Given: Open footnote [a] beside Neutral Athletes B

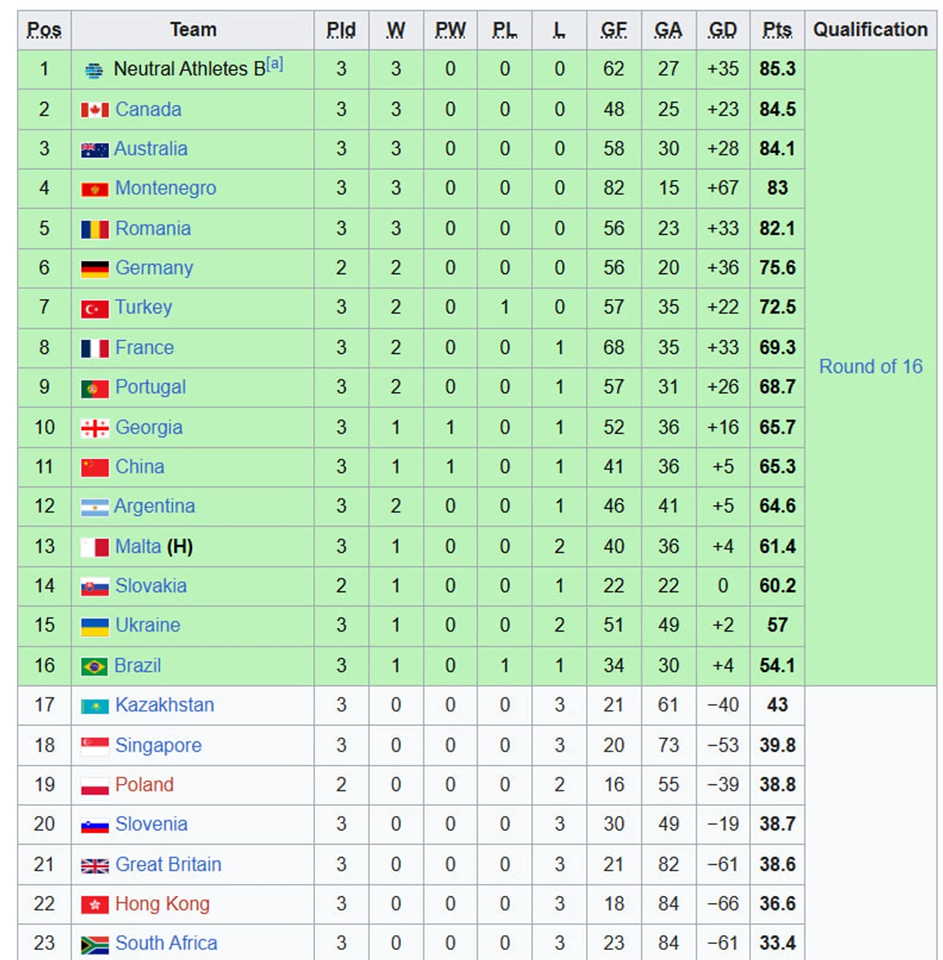Looking at the screenshot, I should 274,65.
